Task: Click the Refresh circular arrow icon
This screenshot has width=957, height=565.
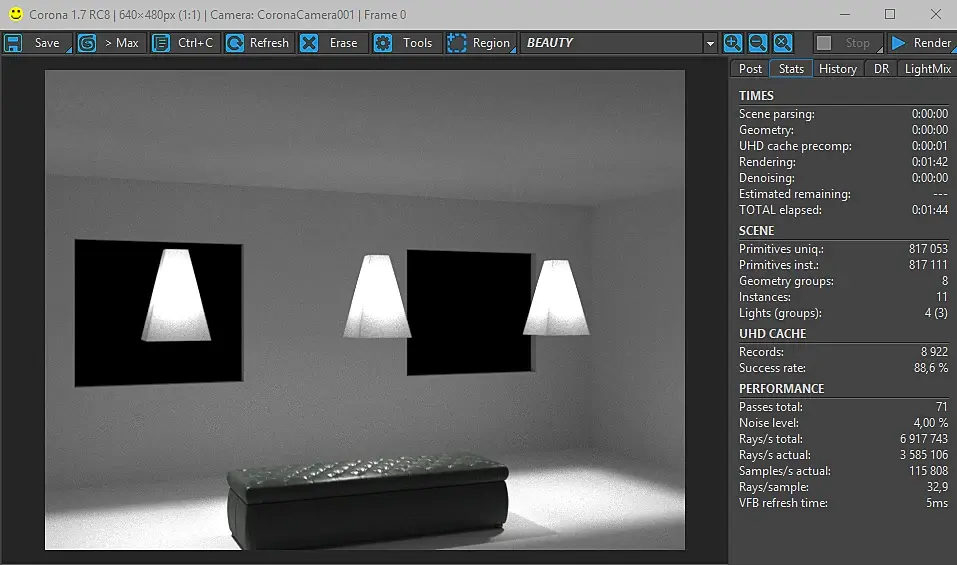Action: [x=235, y=43]
